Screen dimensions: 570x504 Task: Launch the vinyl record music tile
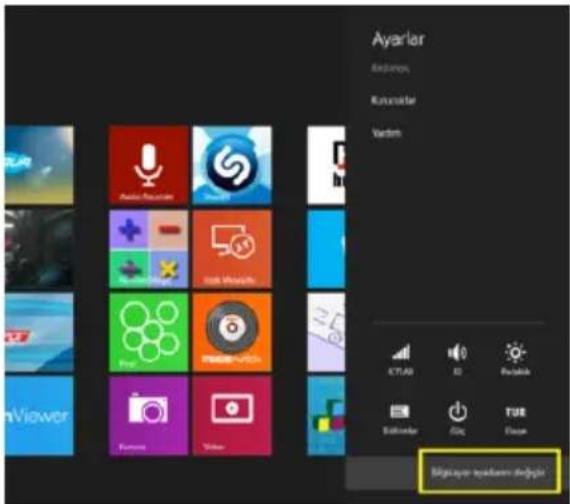pyautogui.click(x=232, y=332)
